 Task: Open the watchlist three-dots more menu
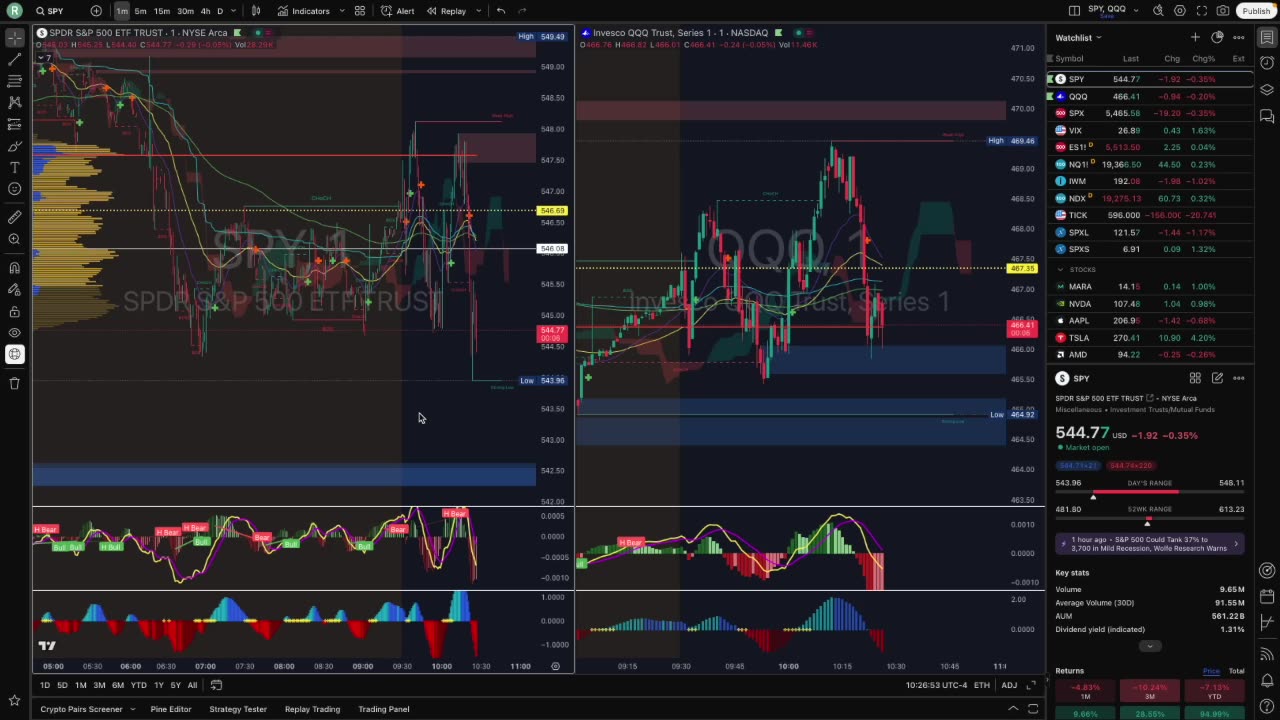pos(1238,37)
